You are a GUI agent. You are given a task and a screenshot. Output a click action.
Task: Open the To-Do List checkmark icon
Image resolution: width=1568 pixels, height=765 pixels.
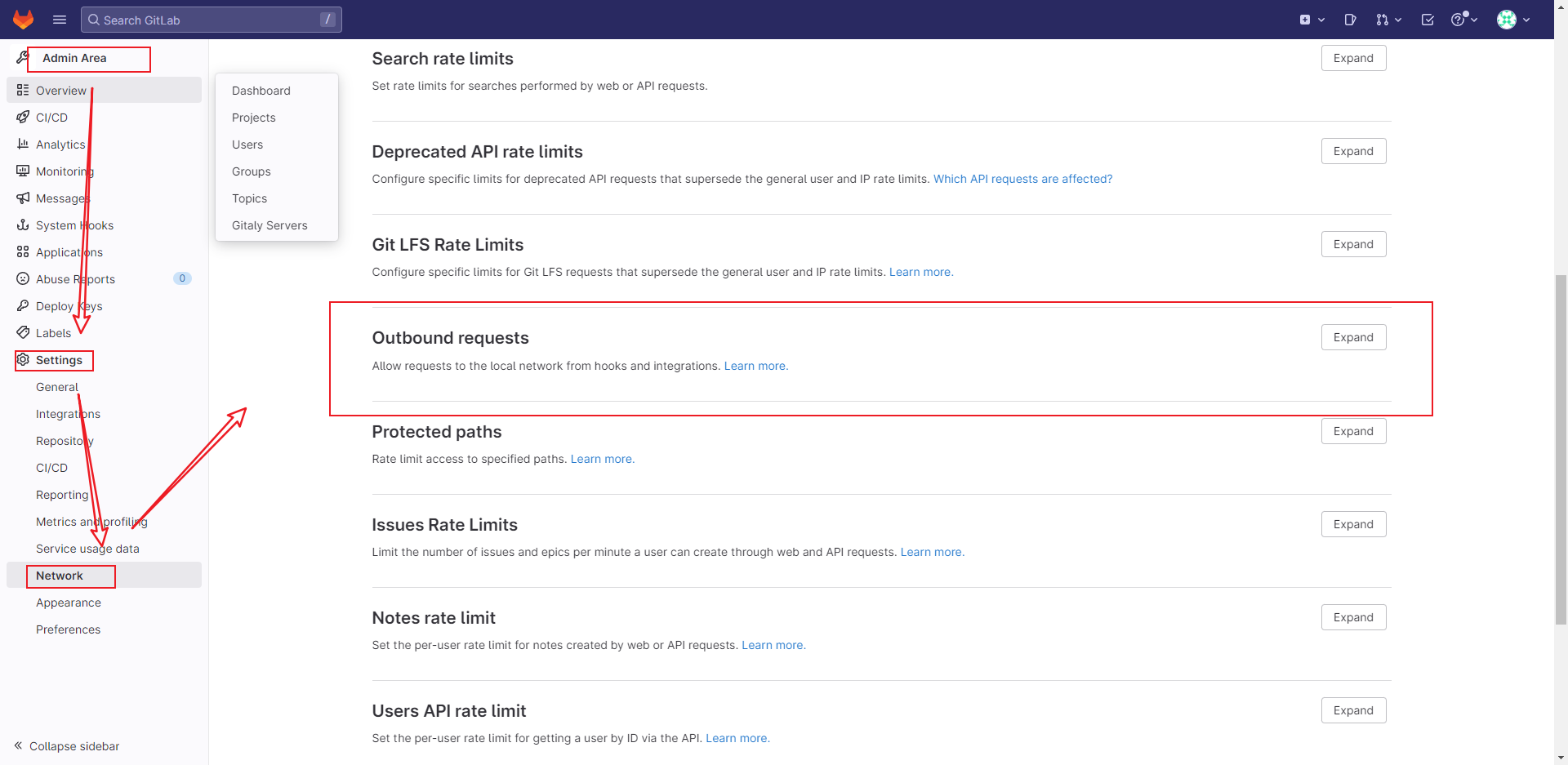coord(1428,20)
